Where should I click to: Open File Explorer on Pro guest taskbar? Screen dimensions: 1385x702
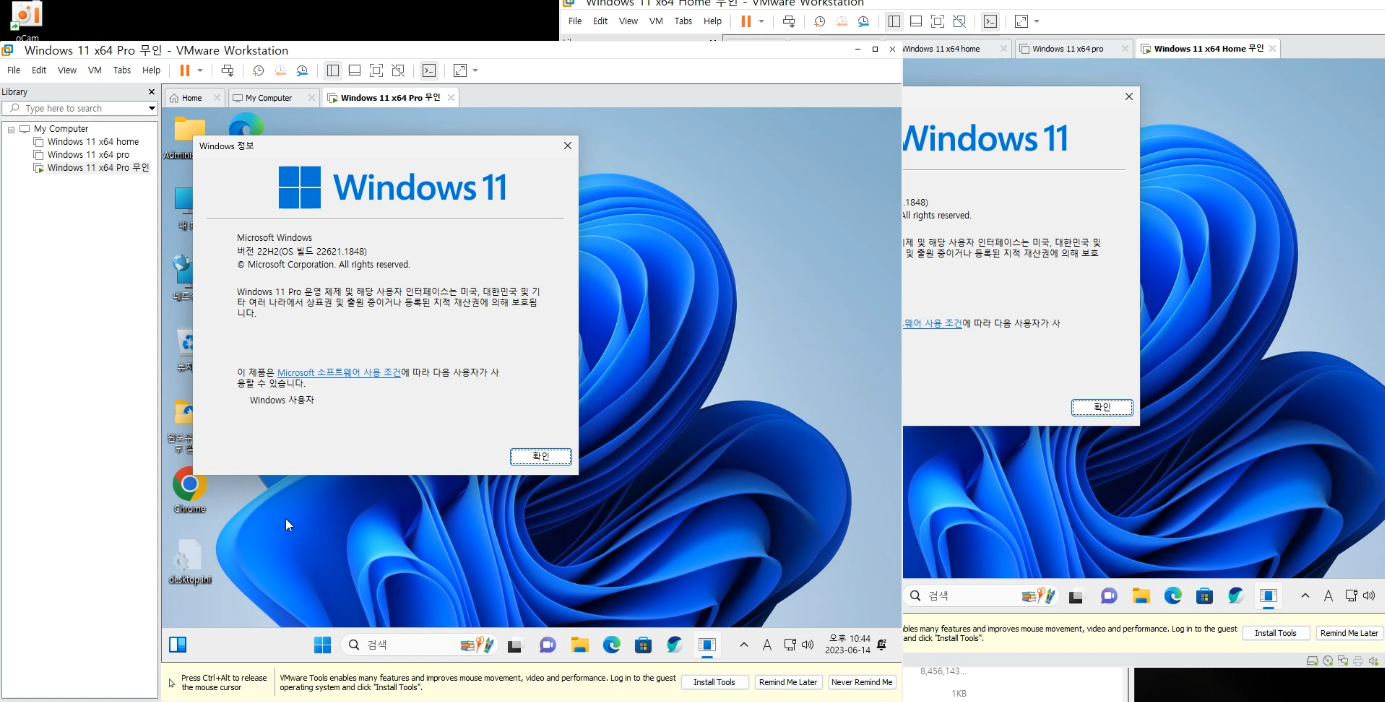[579, 645]
